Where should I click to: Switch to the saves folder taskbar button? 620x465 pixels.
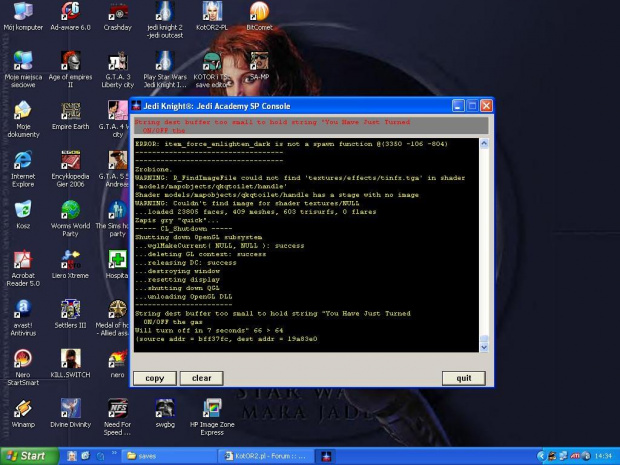point(169,456)
